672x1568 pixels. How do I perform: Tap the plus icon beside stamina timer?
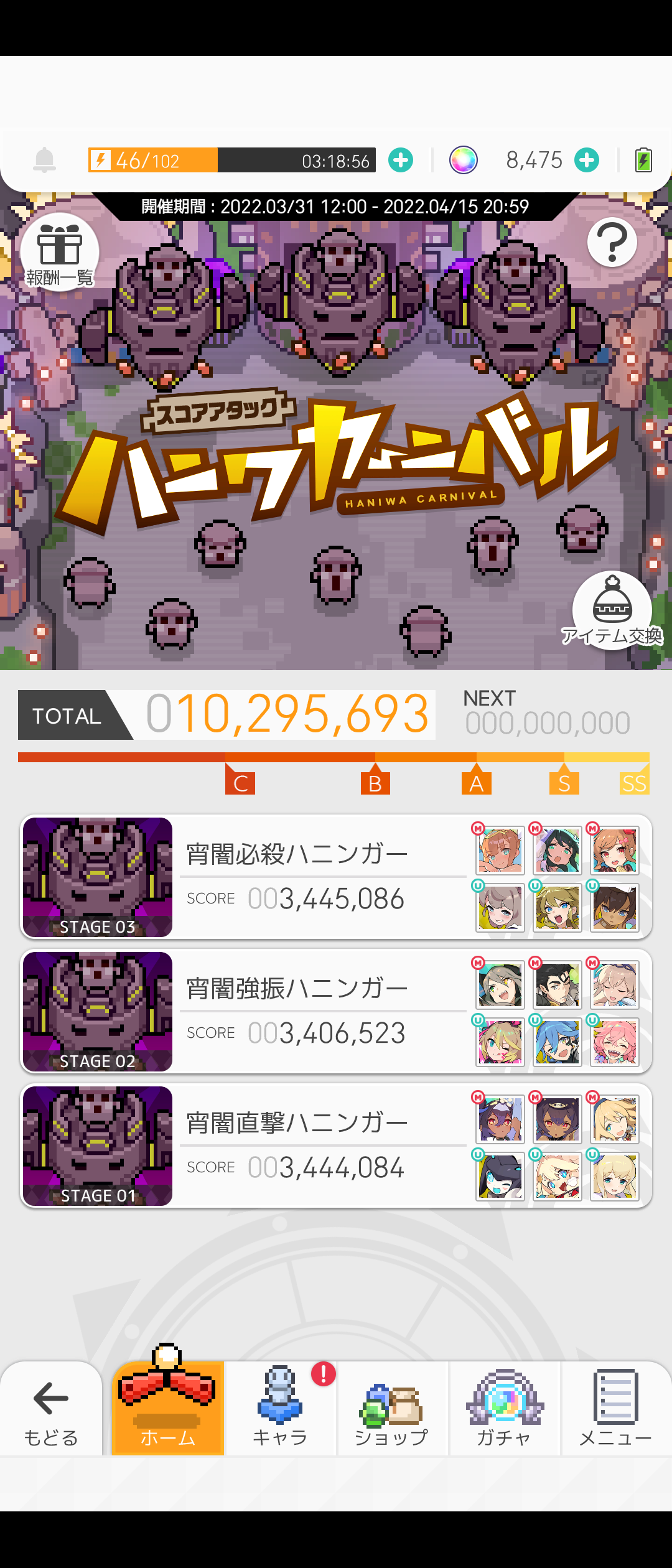(401, 160)
